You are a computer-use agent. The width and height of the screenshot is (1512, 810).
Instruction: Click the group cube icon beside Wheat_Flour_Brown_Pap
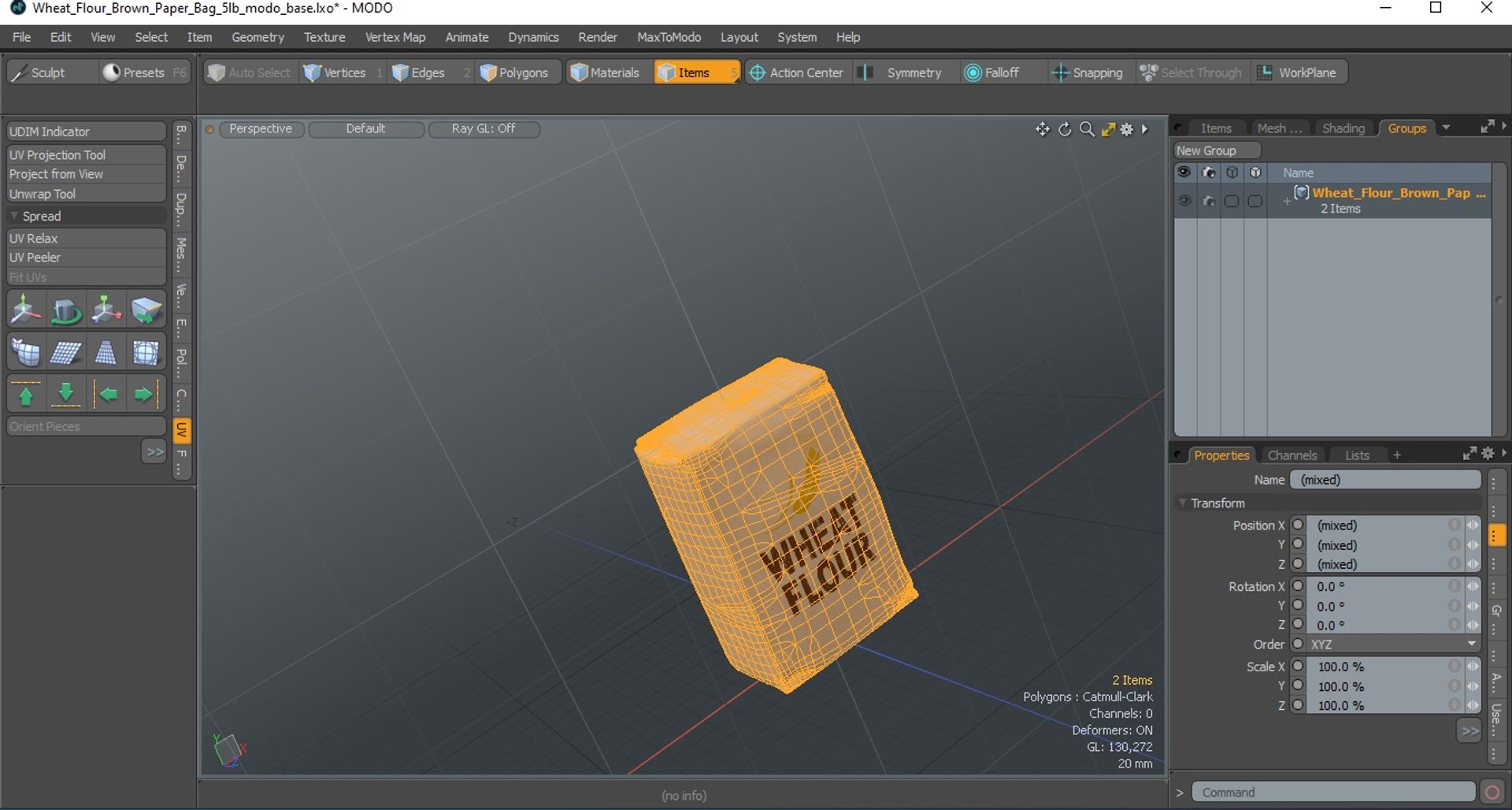[x=1302, y=192]
